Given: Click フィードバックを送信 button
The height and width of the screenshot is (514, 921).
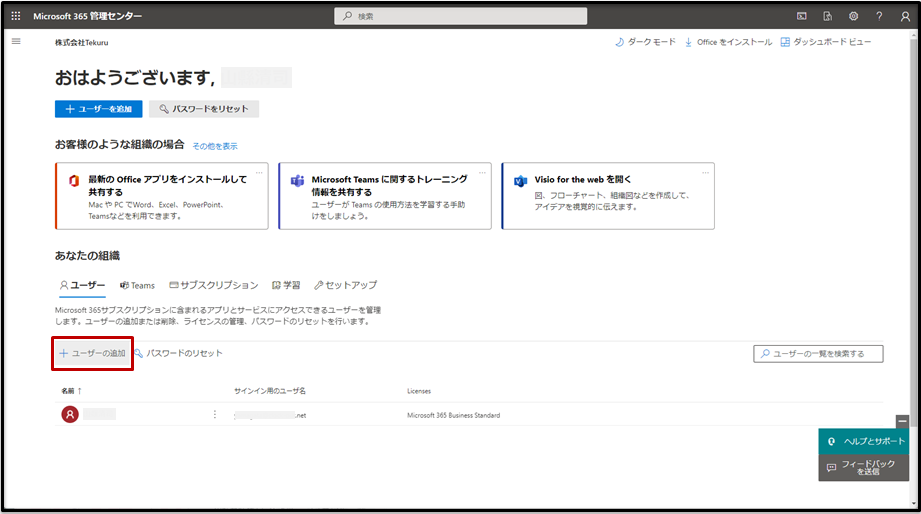Looking at the screenshot, I should [863, 468].
